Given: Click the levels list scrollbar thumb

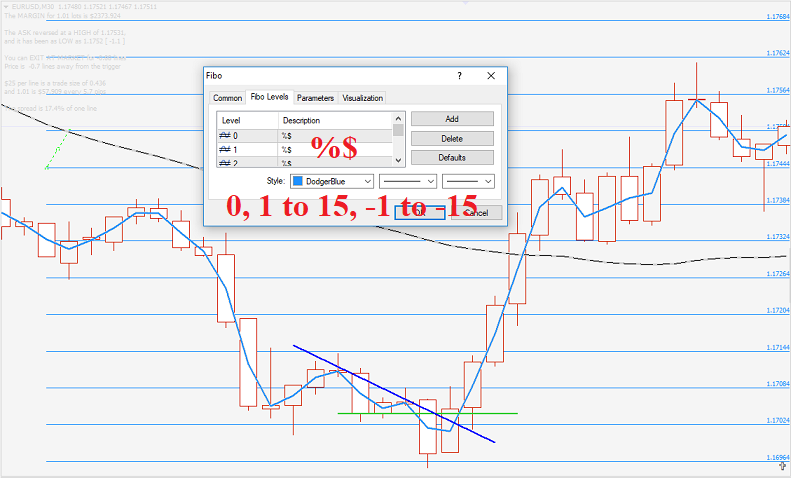Looking at the screenshot, I should point(398,130).
